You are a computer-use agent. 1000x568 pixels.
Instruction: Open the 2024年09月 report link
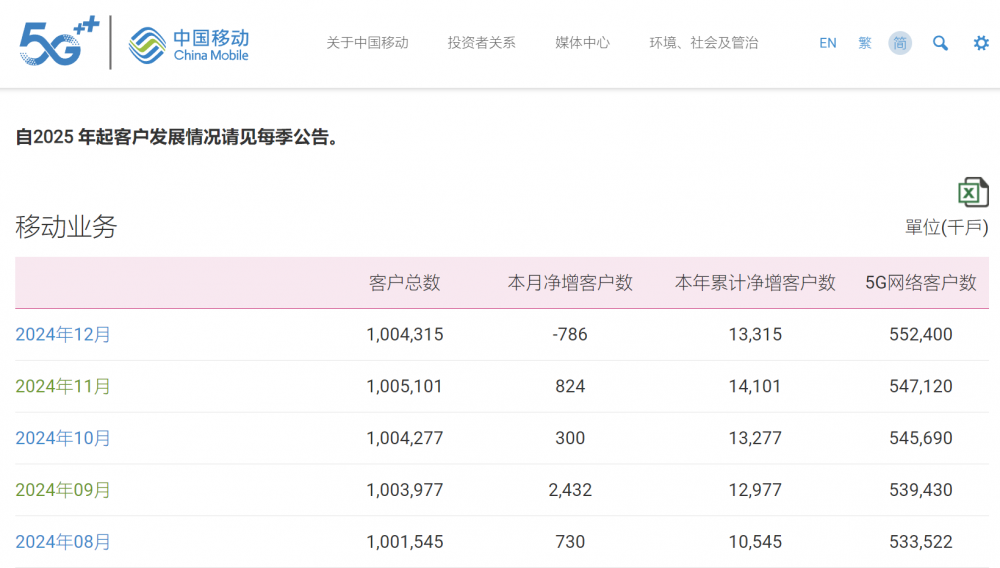63,490
